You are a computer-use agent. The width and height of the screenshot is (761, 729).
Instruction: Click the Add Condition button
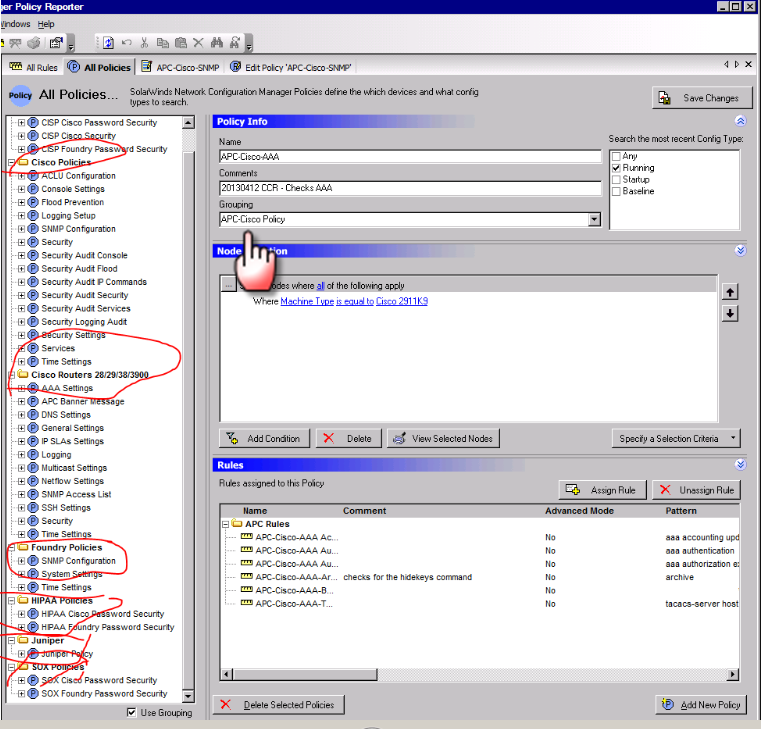(x=264, y=438)
